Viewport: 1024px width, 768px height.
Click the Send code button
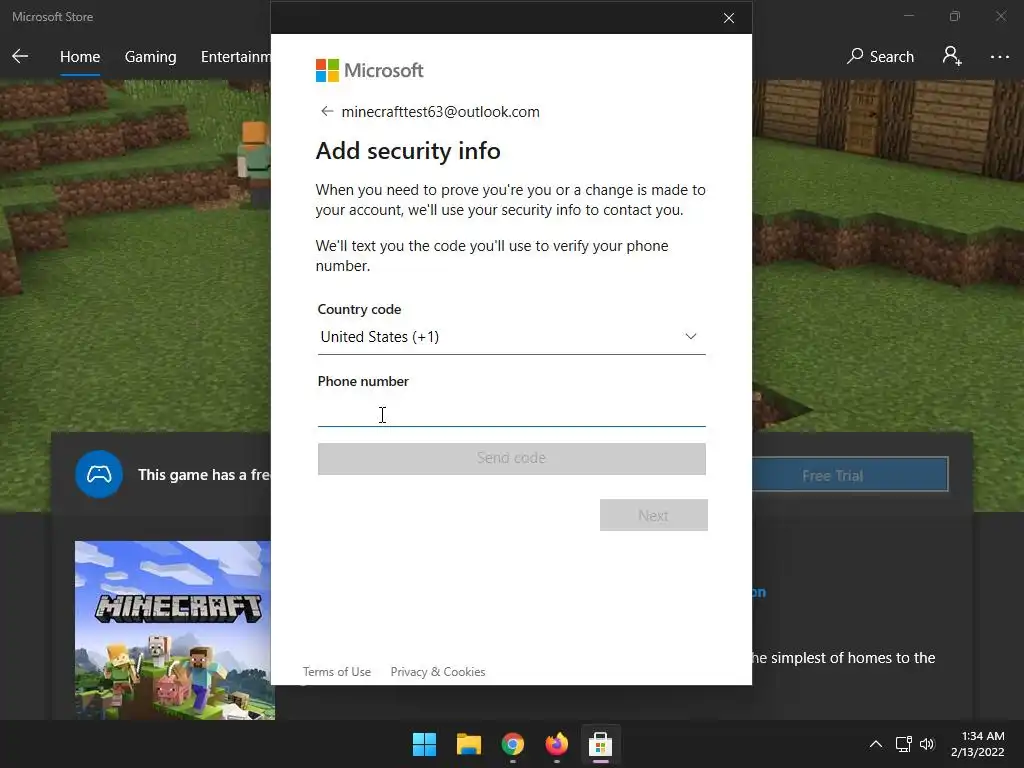point(511,458)
